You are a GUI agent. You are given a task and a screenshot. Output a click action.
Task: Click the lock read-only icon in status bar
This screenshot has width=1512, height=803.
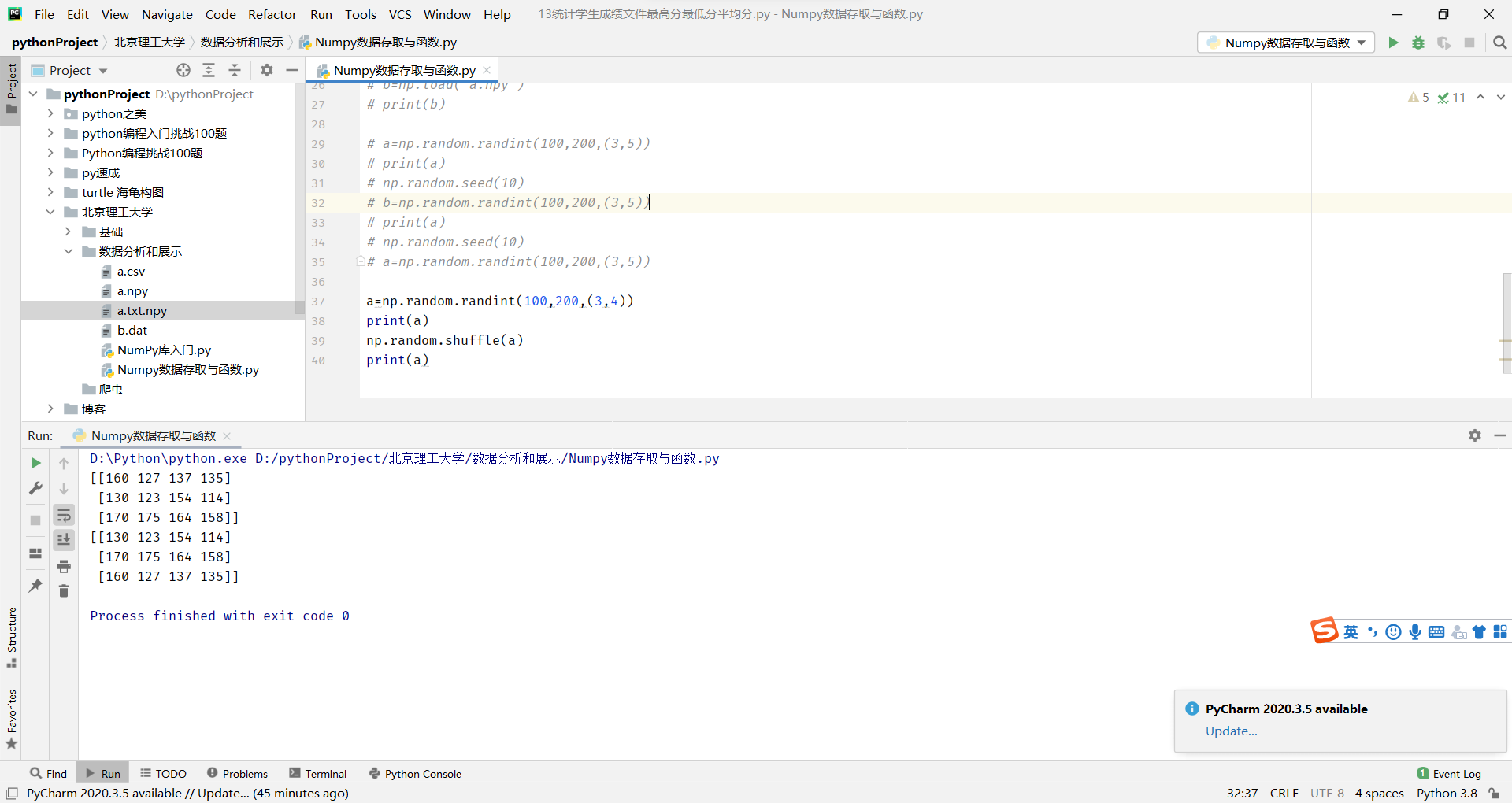pyautogui.click(x=1494, y=794)
